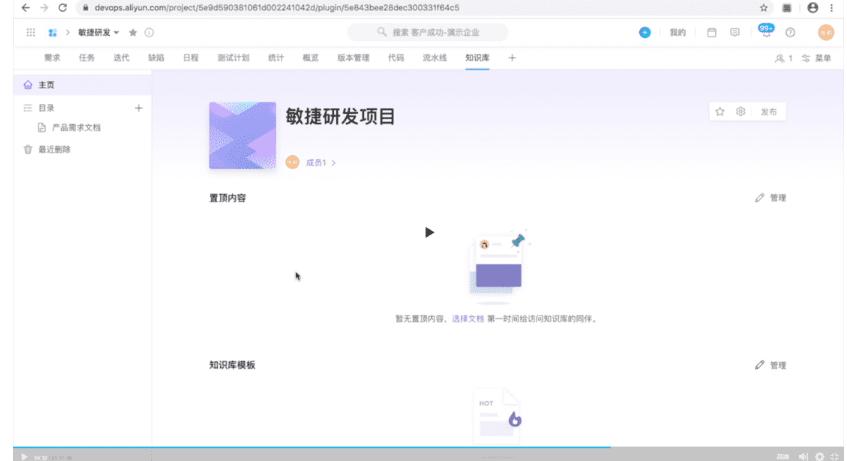Viewport: 847px width, 461px height.
Task: Open knowledge base settings gear
Action: click(741, 111)
